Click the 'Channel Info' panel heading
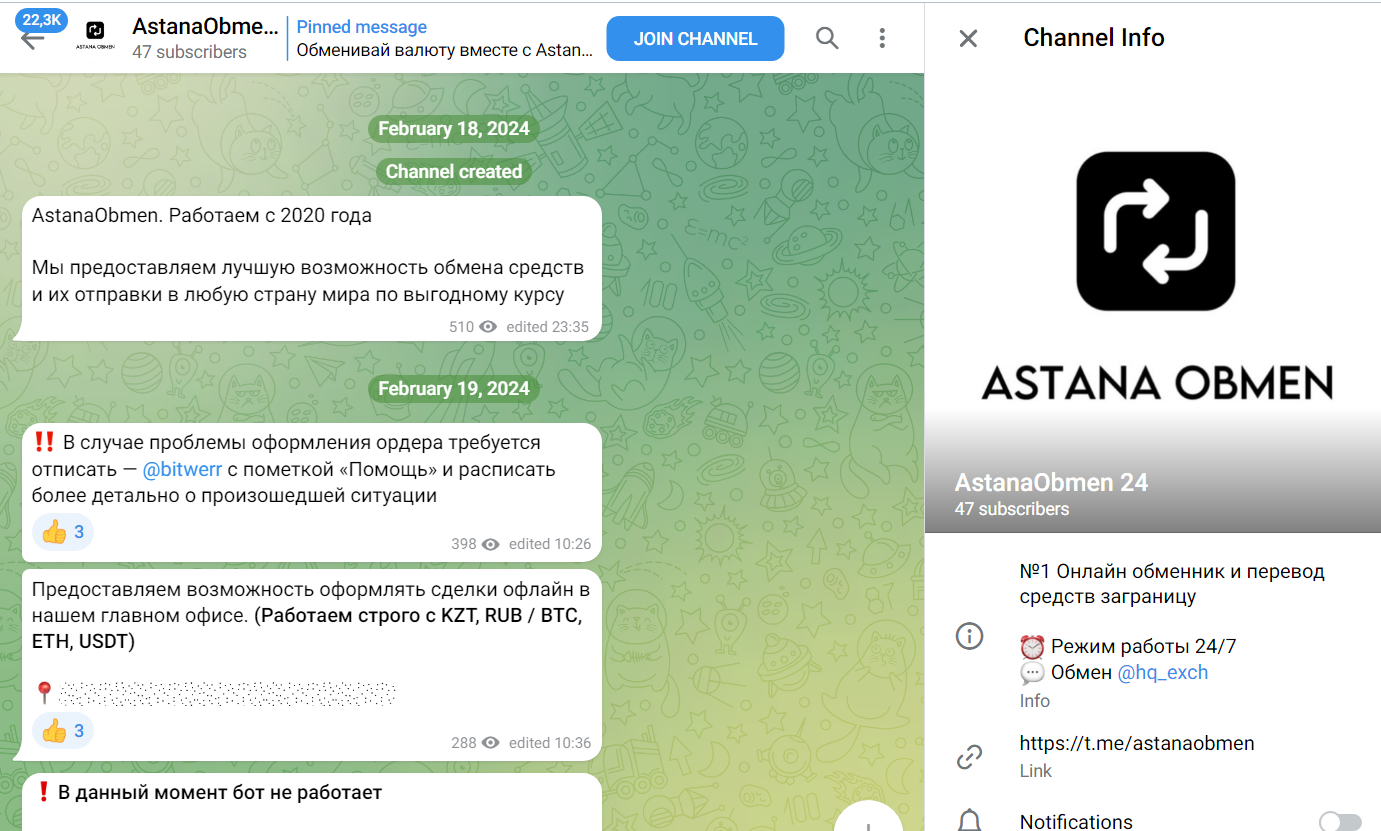The width and height of the screenshot is (1381, 831). 1094,38
